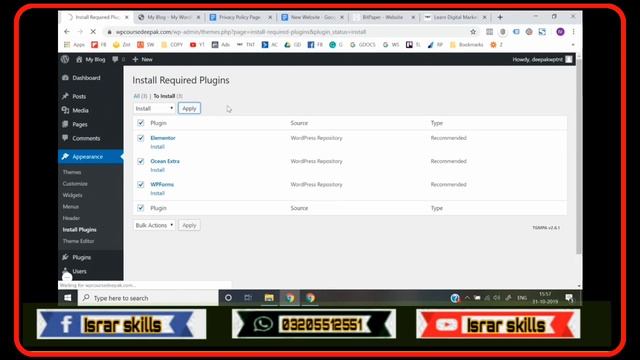Open the GDOCS bookmark

click(362, 44)
